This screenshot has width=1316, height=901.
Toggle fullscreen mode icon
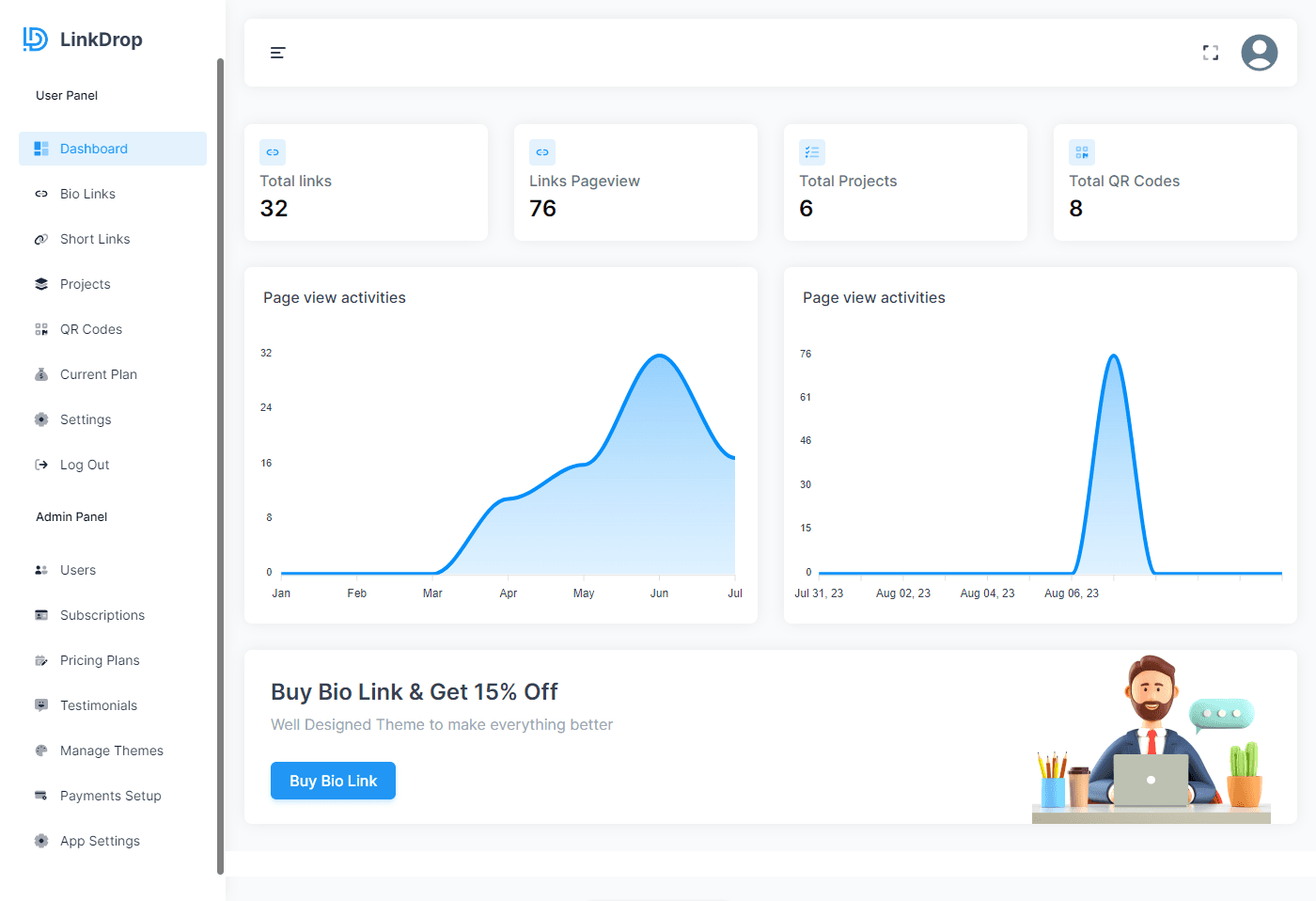1211,53
